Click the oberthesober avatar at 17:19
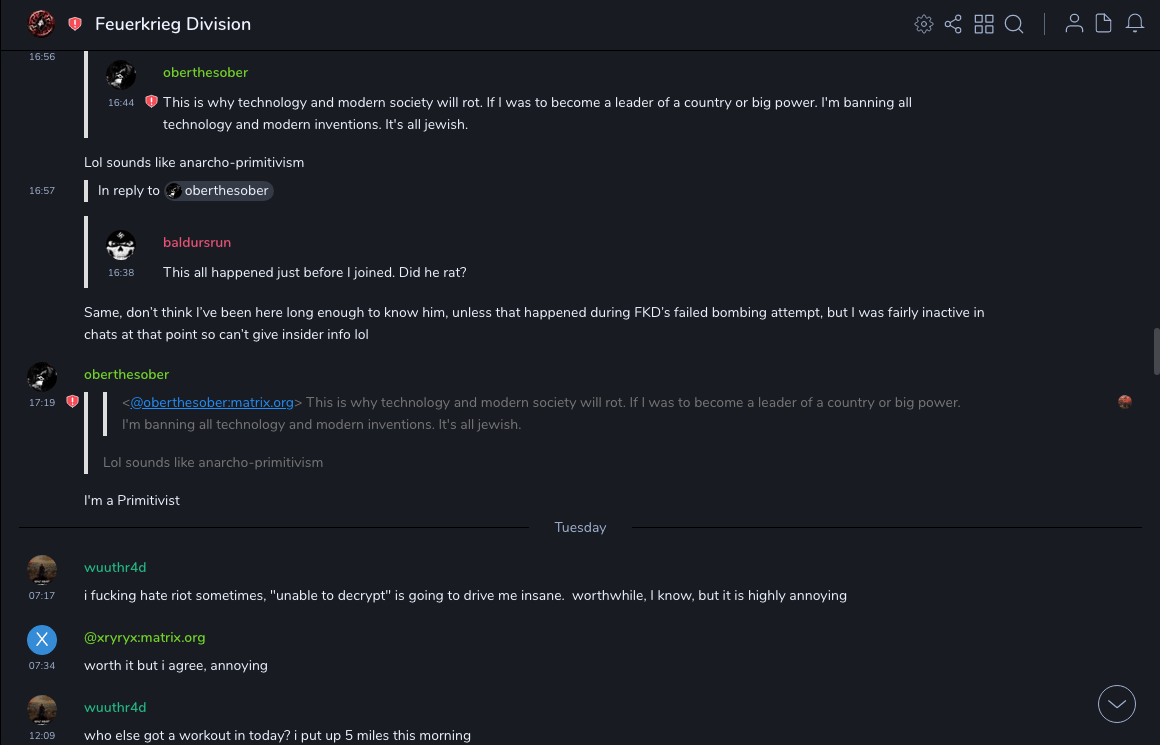 42,377
